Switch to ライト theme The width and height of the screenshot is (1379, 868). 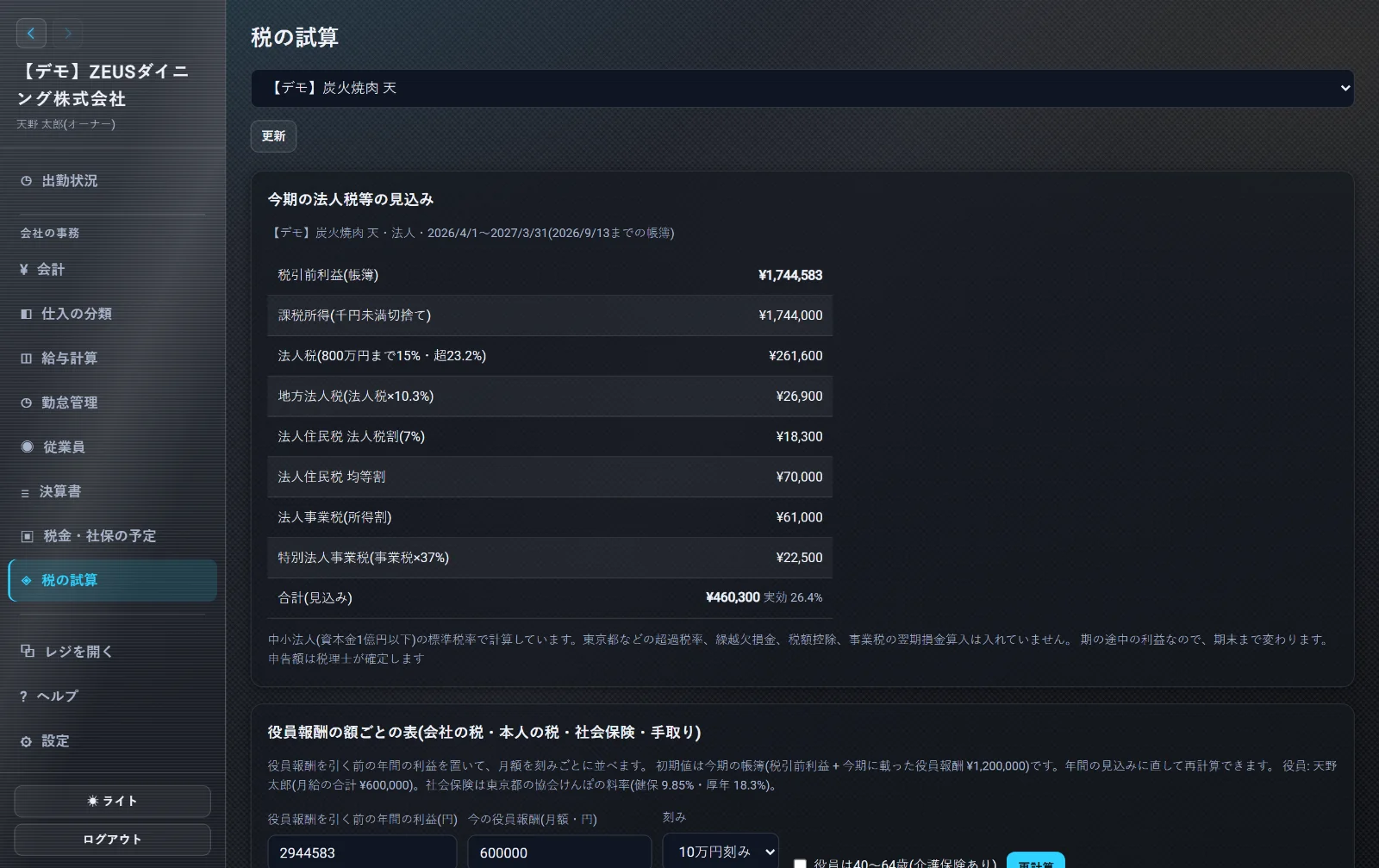(112, 801)
